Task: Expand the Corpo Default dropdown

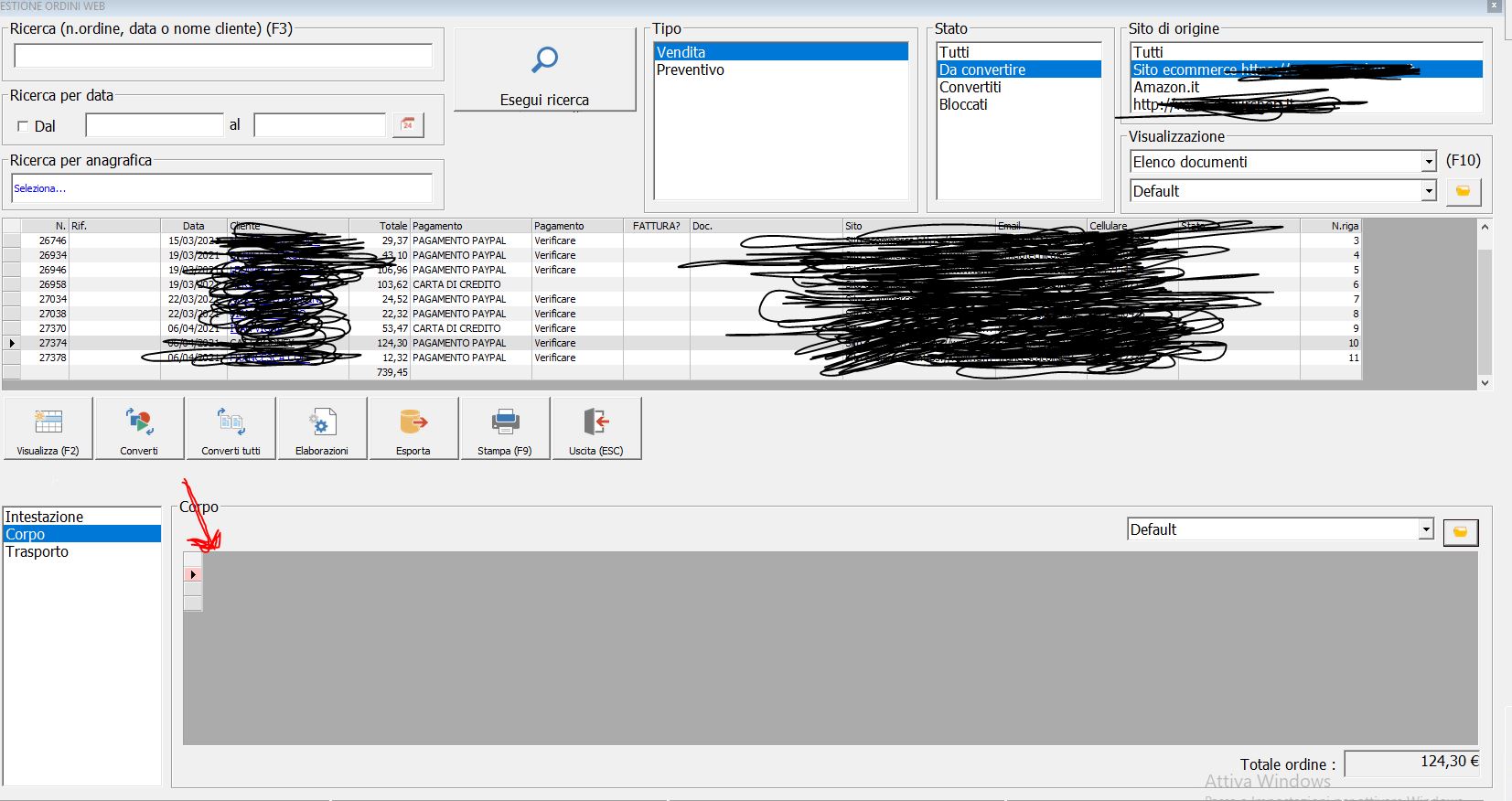Action: click(x=1426, y=529)
